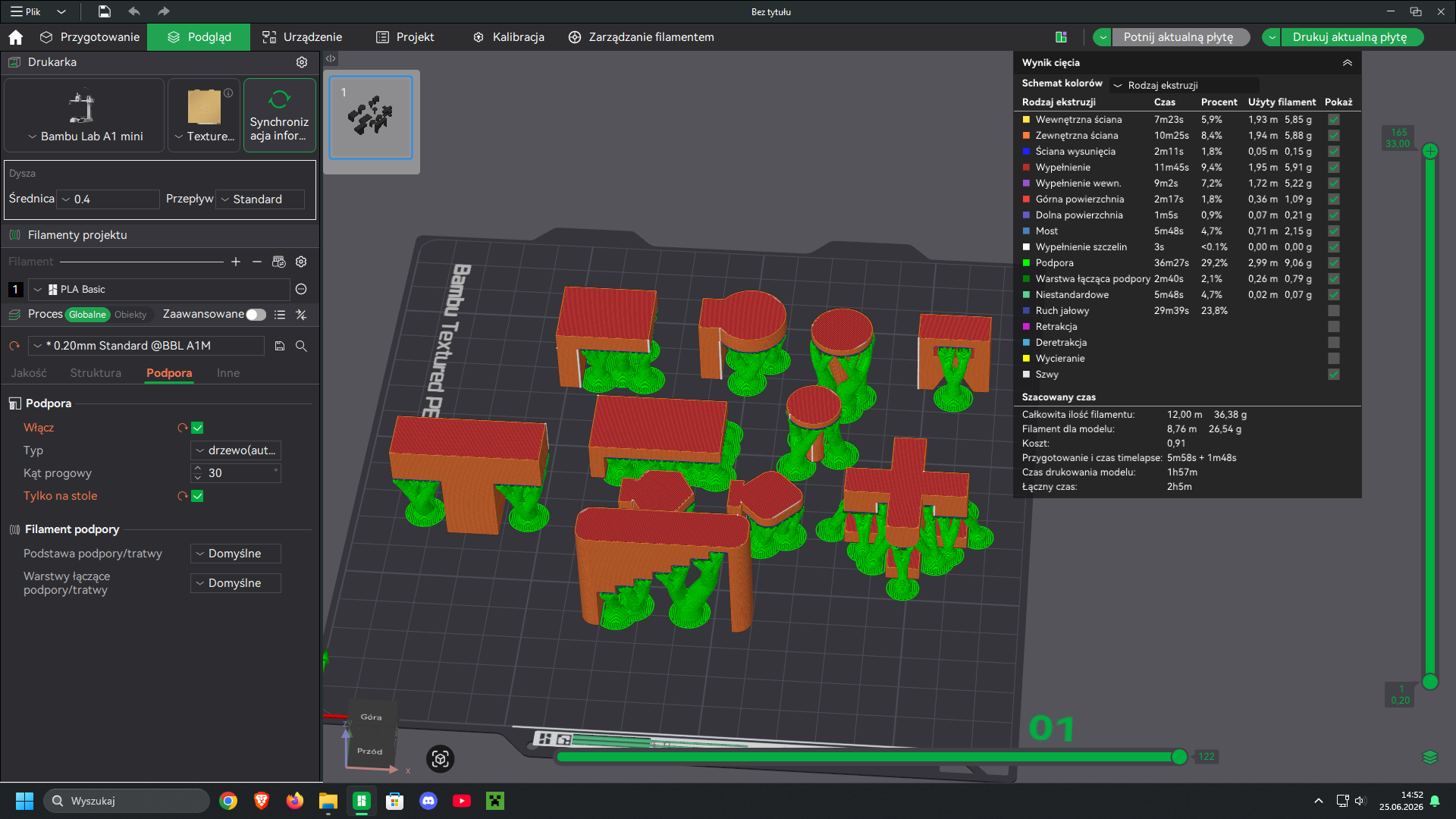The image size is (1456, 819).
Task: Edit PLA Basic filament preset options
Action: click(301, 289)
